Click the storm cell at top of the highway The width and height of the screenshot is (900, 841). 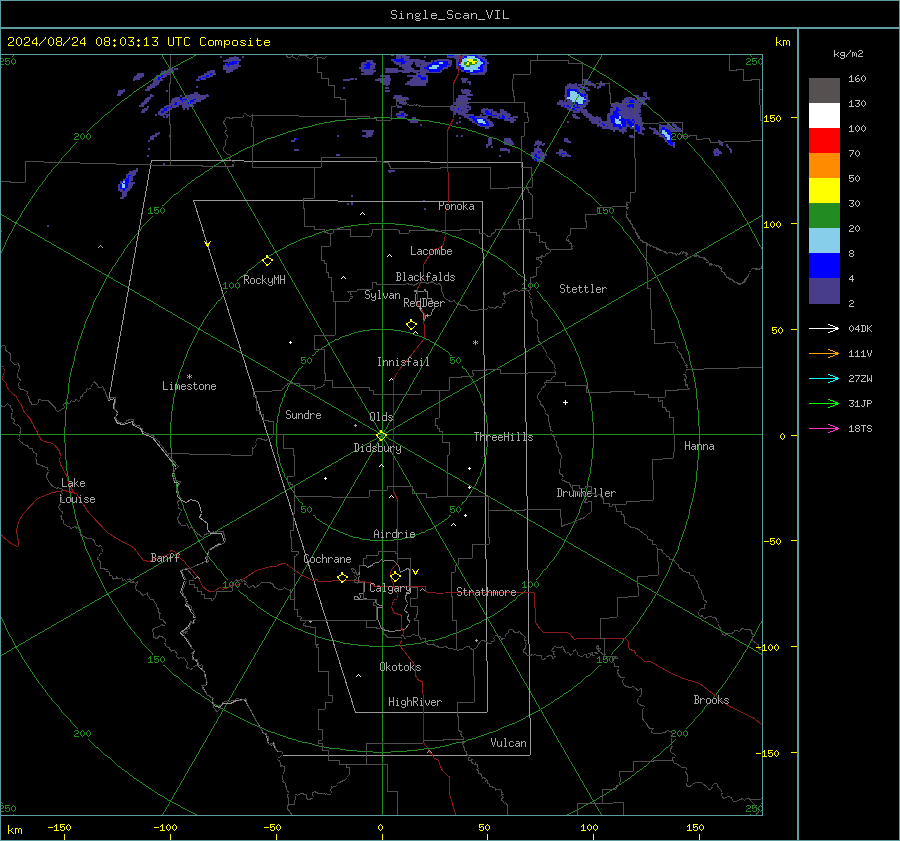472,63
